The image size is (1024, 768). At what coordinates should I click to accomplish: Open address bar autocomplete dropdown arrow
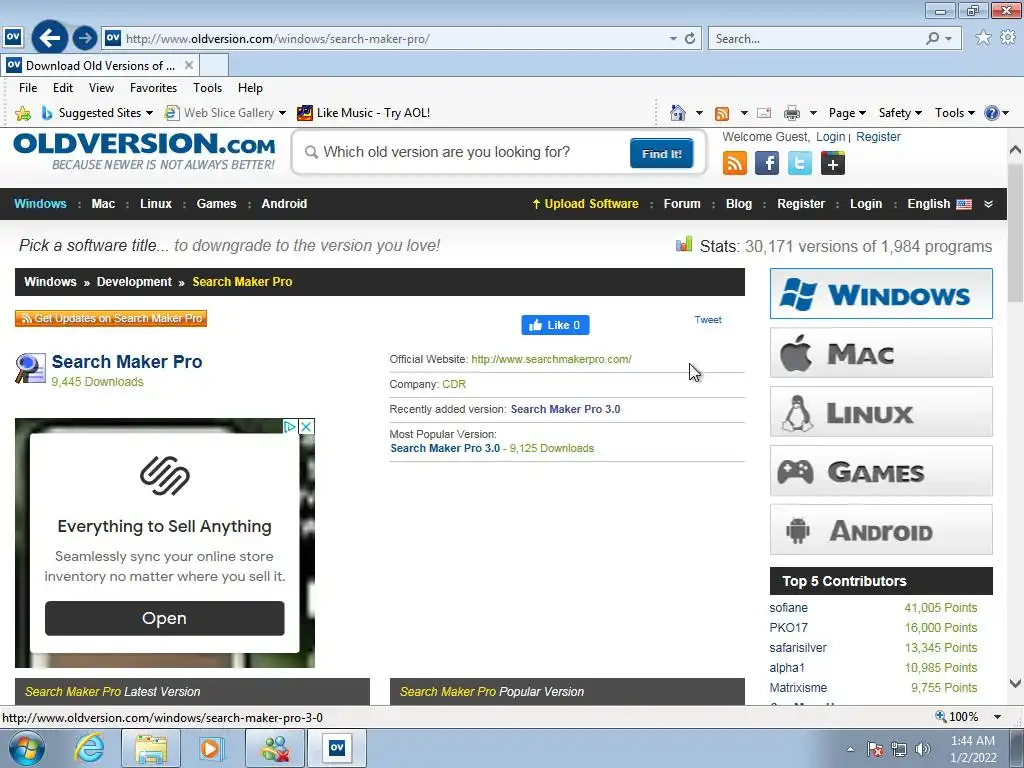[673, 39]
